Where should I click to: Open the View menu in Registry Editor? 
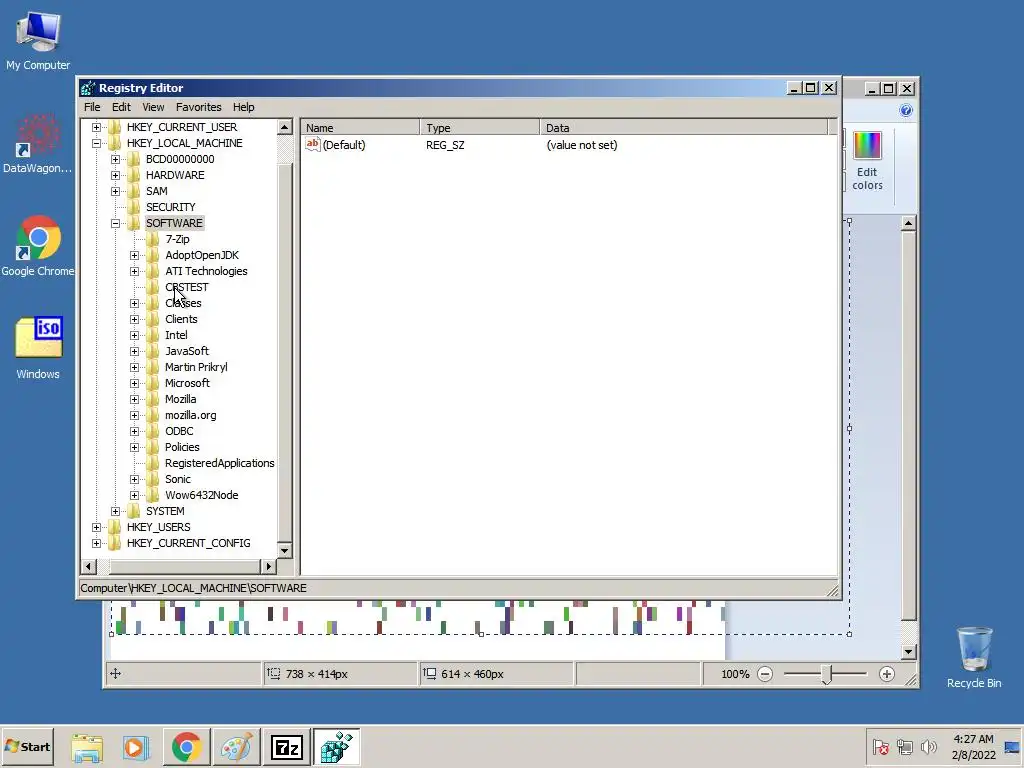(153, 107)
